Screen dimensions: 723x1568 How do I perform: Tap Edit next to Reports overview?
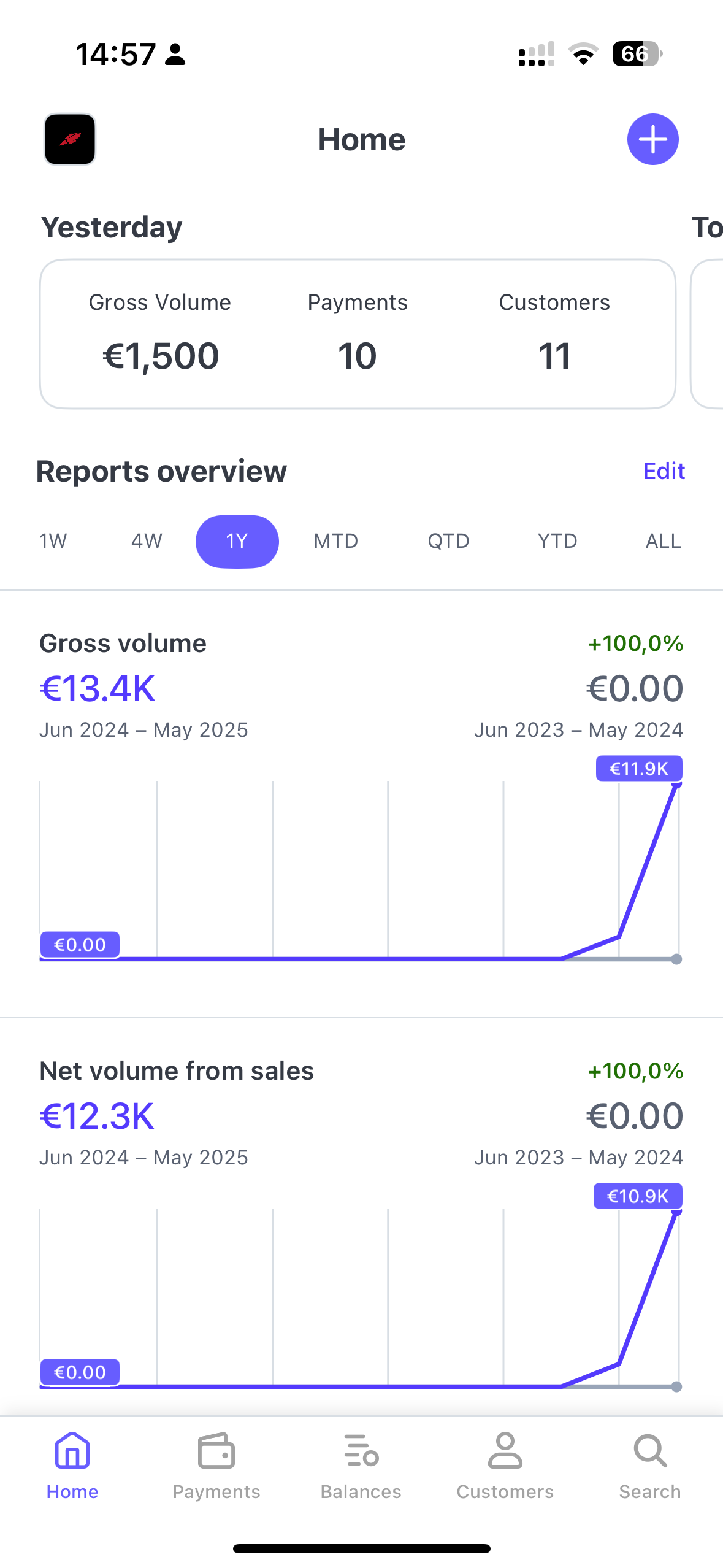click(x=664, y=471)
